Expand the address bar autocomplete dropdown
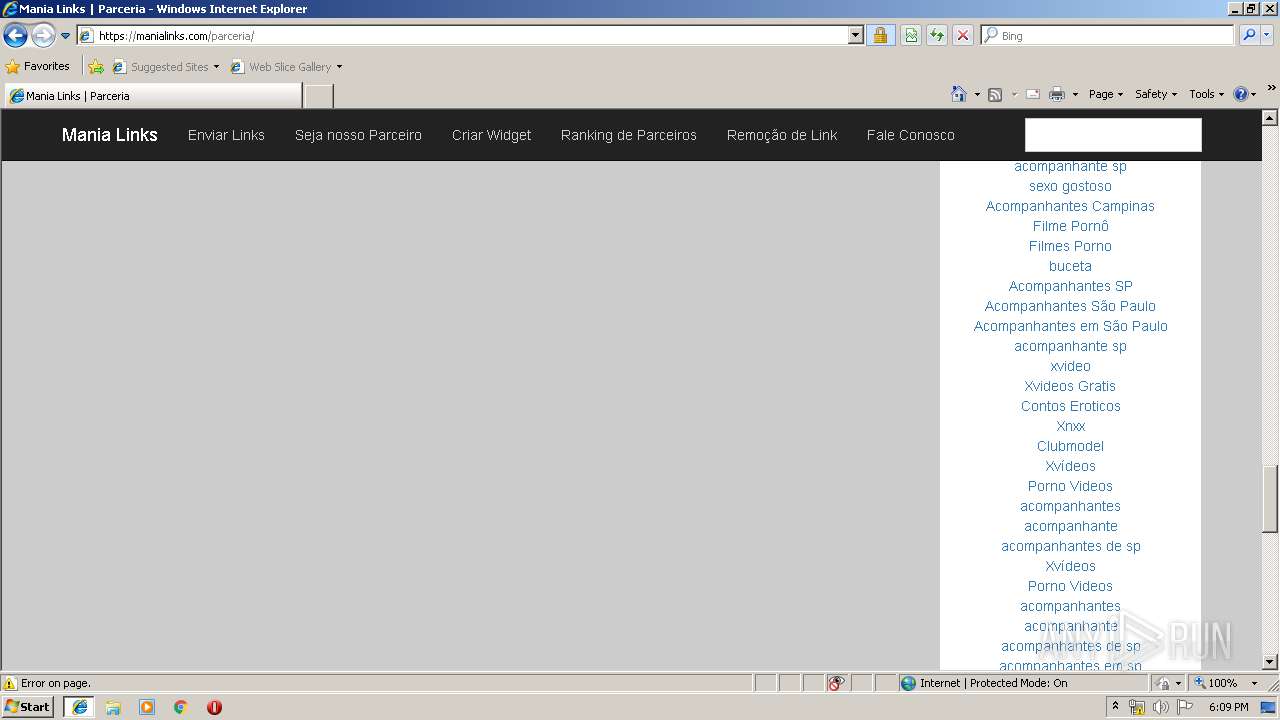1280x720 pixels. point(855,36)
